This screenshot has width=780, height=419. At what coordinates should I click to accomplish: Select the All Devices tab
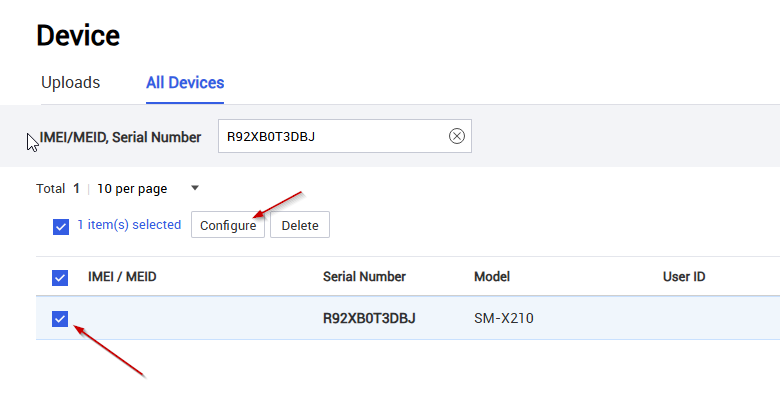[x=185, y=82]
